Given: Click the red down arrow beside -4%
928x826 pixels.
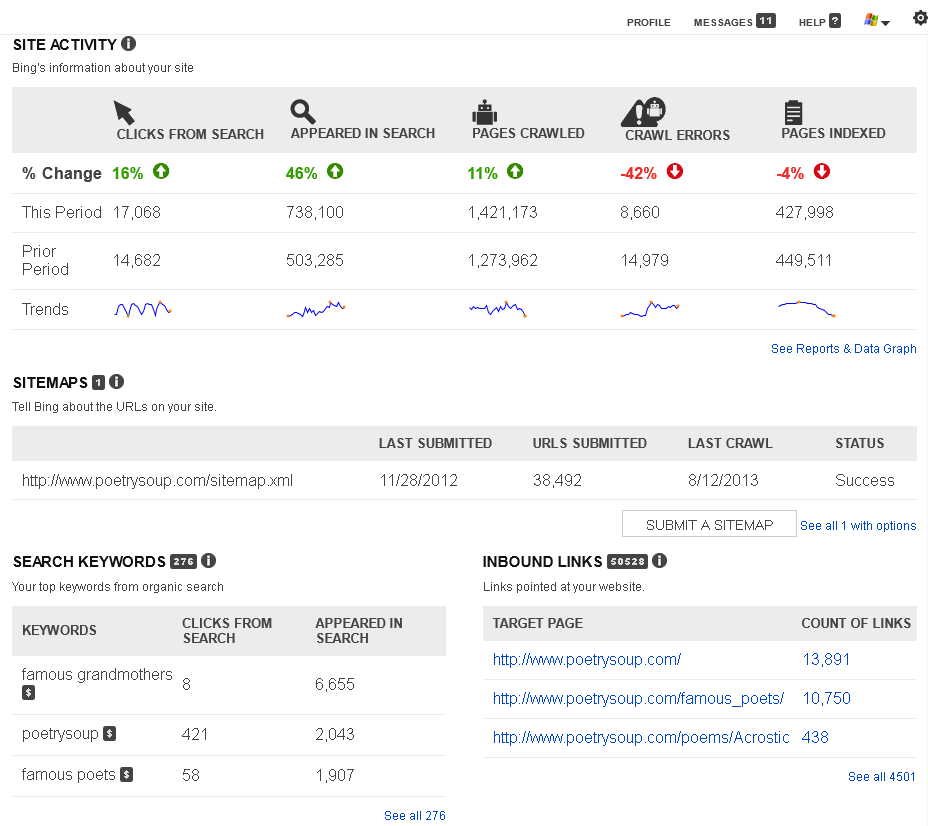Looking at the screenshot, I should tap(821, 172).
